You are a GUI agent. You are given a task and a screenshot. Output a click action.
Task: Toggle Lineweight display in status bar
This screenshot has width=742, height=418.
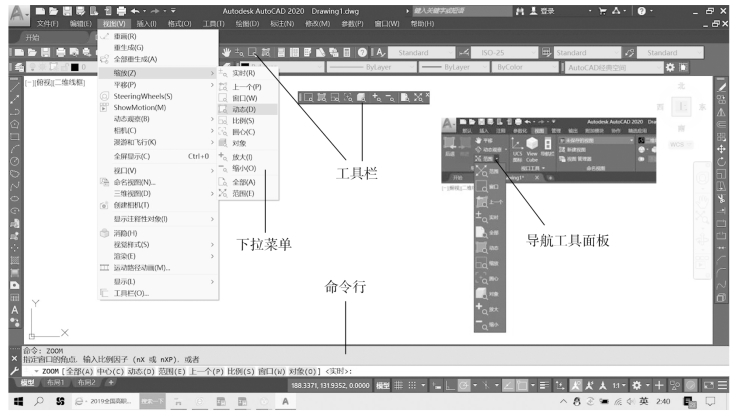pos(544,385)
